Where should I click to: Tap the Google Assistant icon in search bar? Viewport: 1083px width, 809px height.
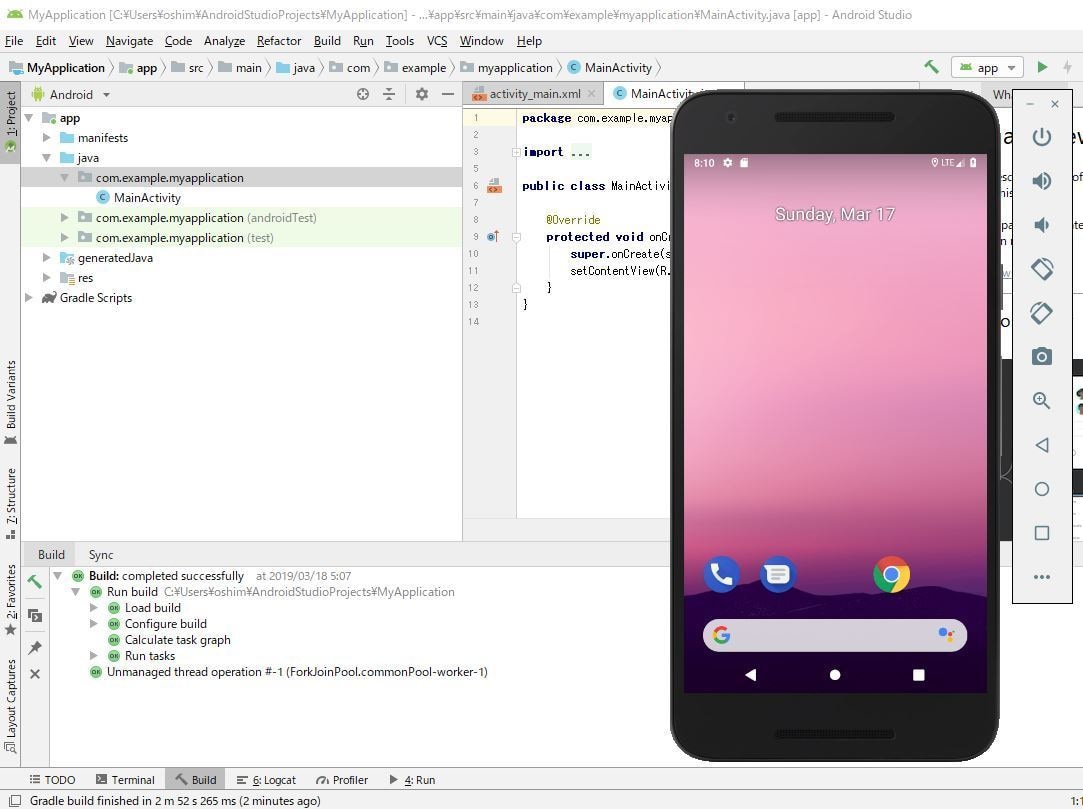coord(946,634)
